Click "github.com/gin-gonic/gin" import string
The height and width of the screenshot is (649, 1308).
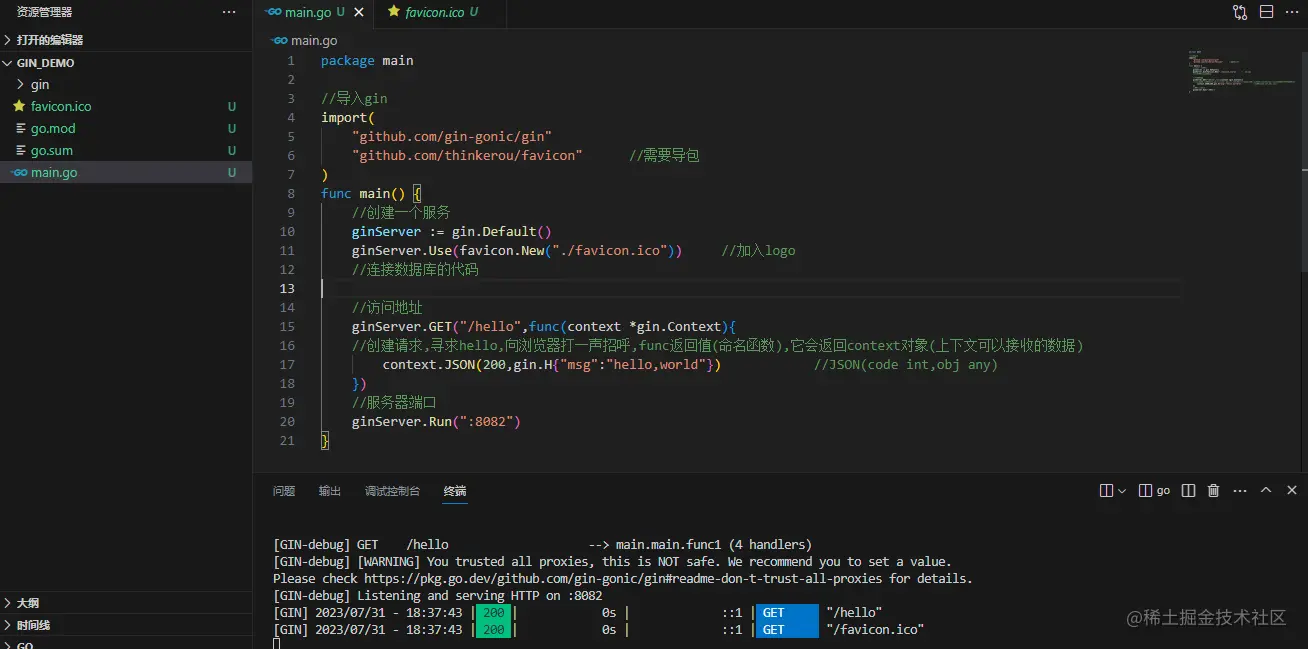pyautogui.click(x=451, y=136)
